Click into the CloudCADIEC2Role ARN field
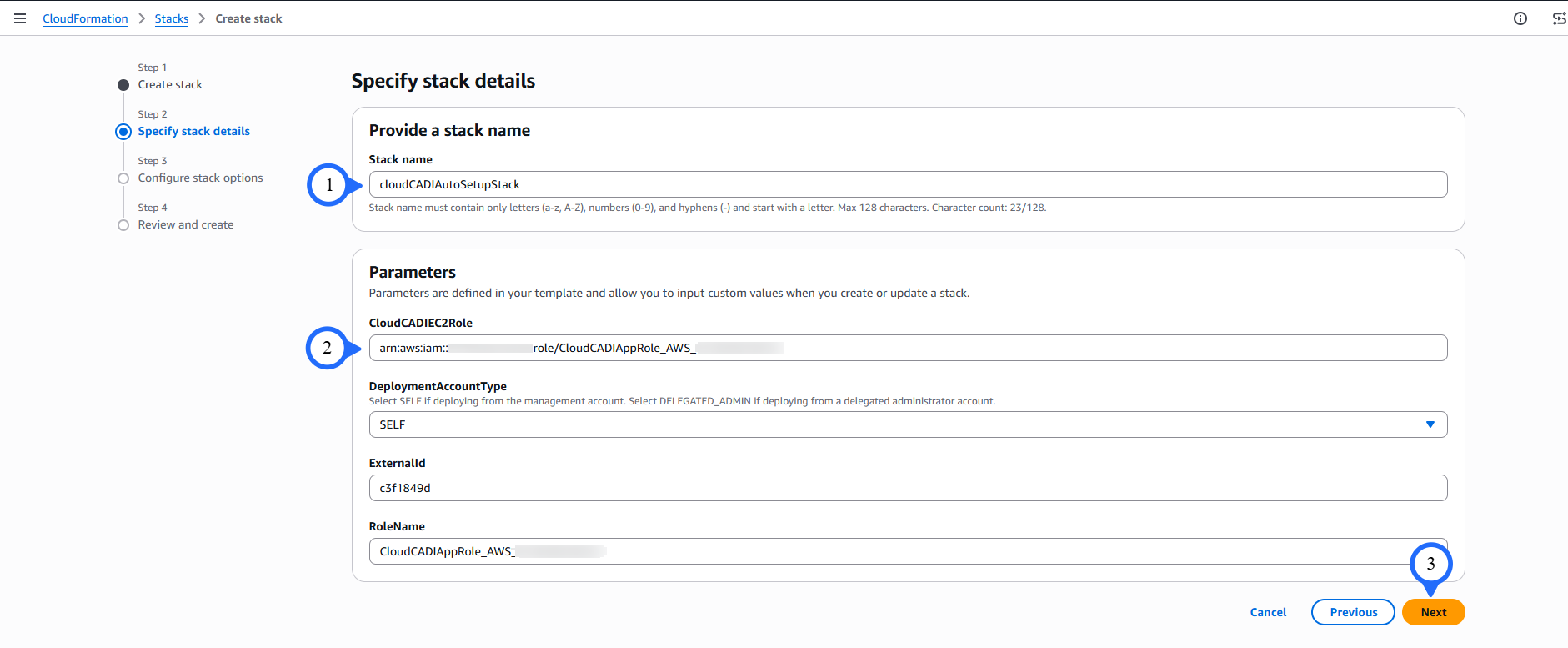1568x648 pixels. (908, 348)
